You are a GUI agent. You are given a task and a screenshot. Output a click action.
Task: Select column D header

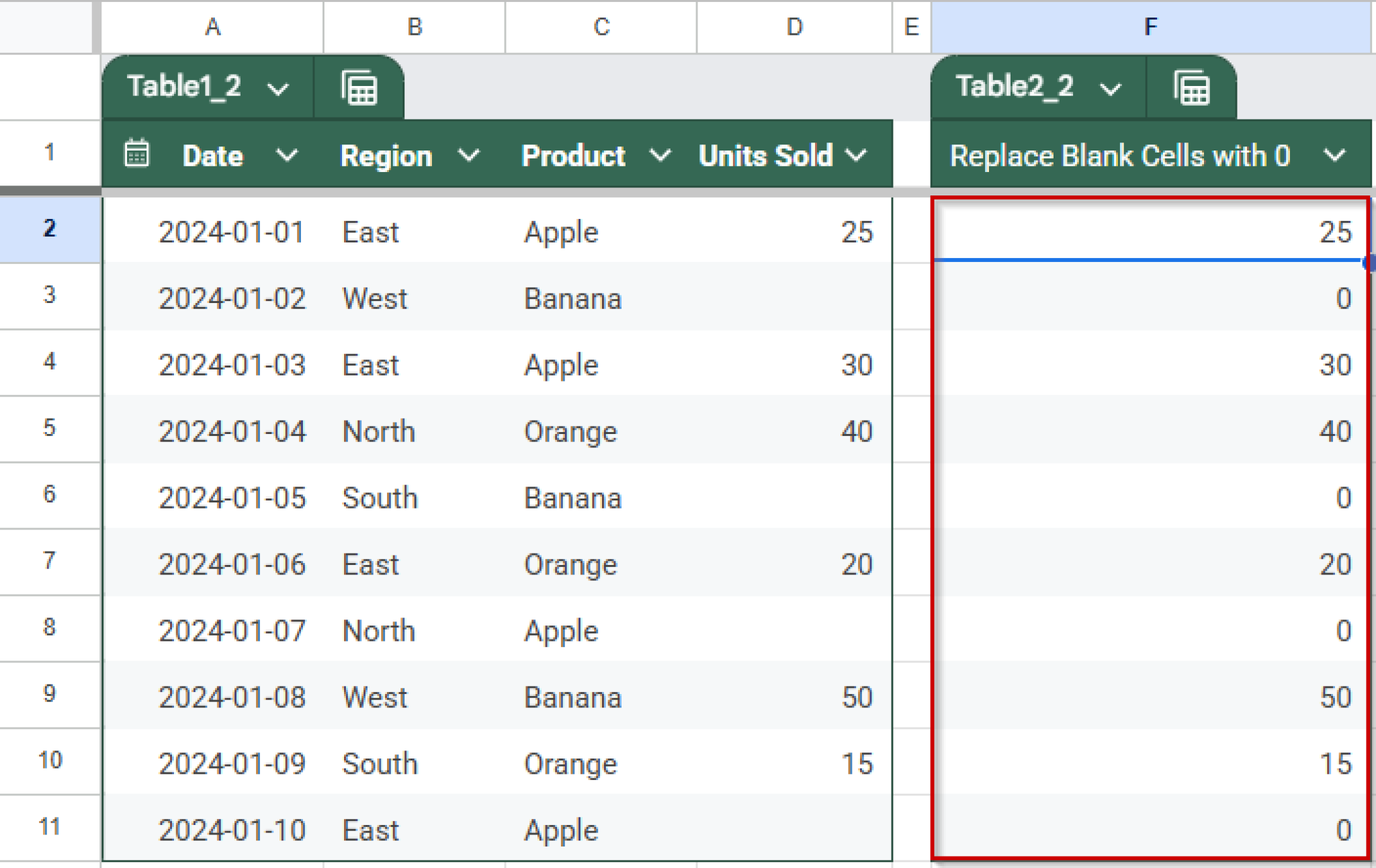tap(794, 27)
